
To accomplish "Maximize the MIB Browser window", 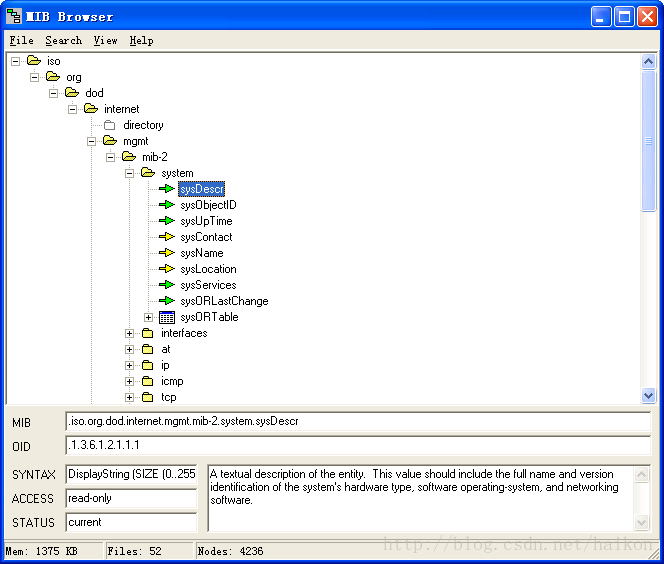I will click(x=625, y=17).
